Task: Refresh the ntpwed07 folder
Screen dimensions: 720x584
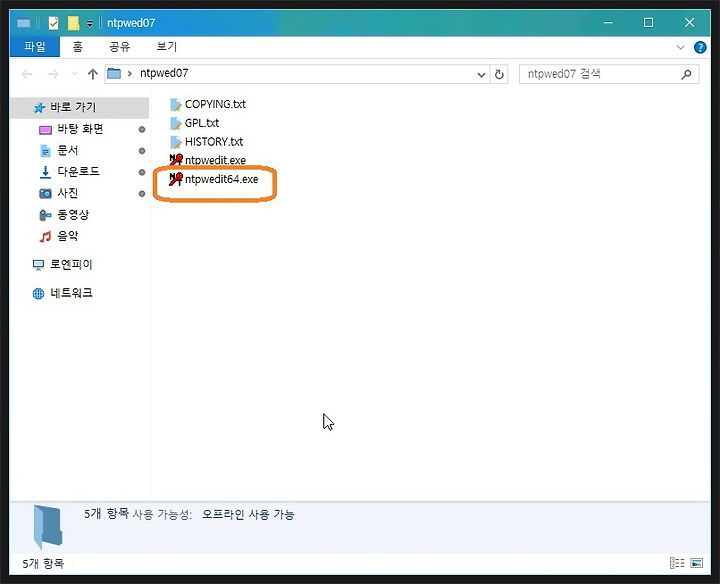Action: click(x=499, y=74)
